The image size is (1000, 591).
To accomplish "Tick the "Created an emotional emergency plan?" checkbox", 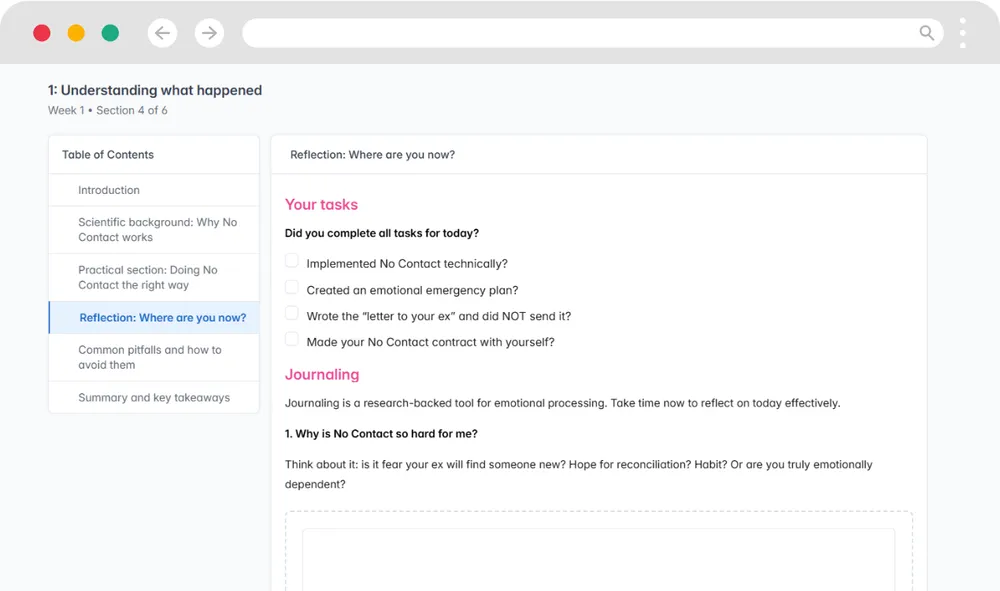I will [x=292, y=287].
